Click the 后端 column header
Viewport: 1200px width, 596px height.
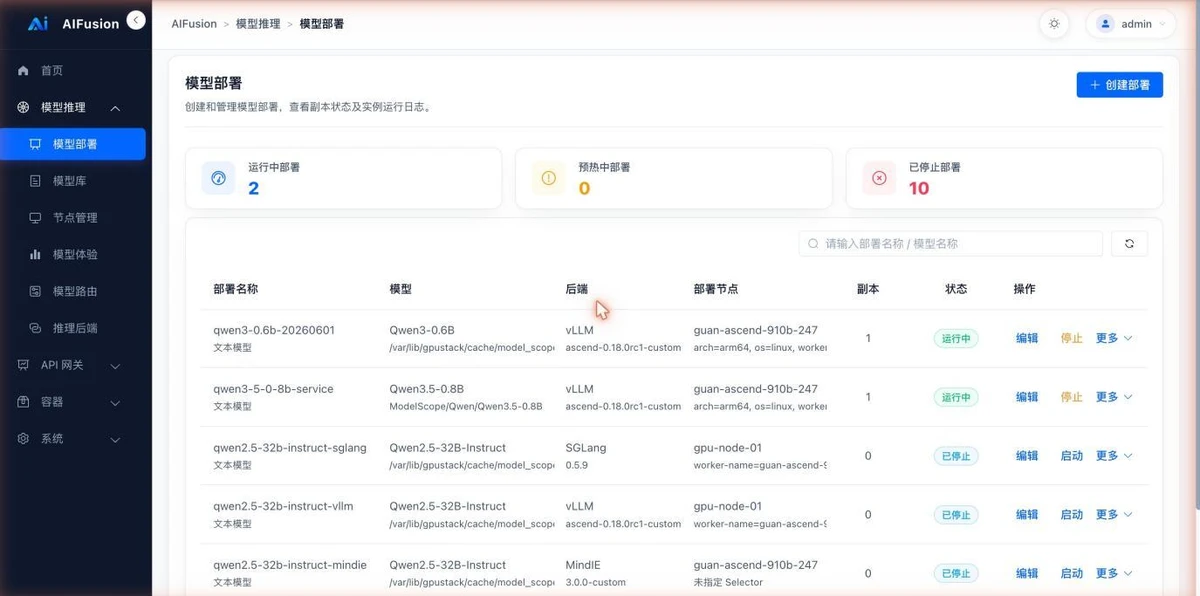click(x=577, y=289)
